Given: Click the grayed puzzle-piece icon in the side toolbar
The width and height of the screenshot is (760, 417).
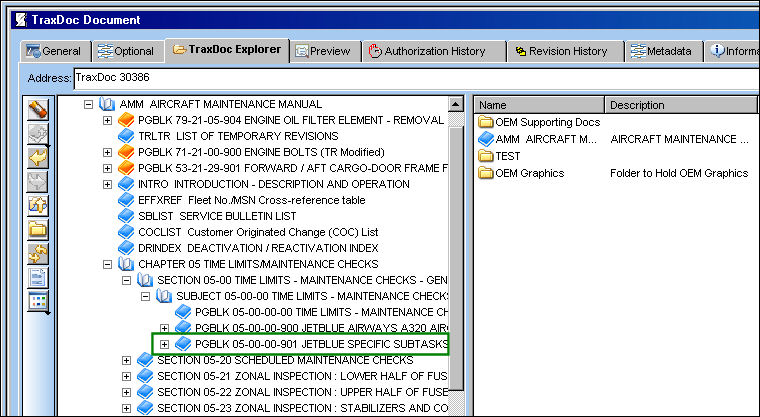Looking at the screenshot, I should click(38, 134).
